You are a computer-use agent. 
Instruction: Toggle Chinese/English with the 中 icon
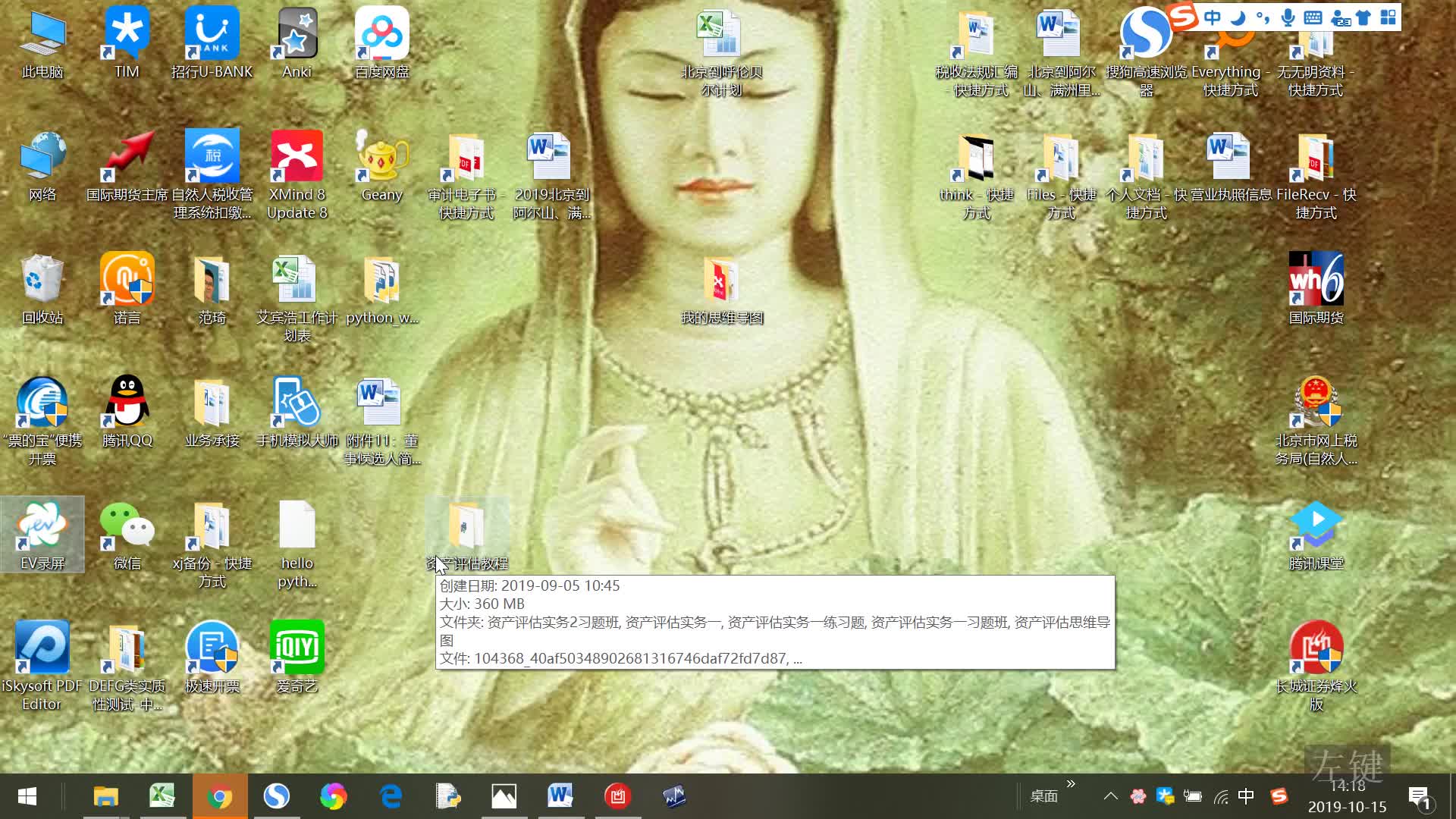click(1211, 19)
